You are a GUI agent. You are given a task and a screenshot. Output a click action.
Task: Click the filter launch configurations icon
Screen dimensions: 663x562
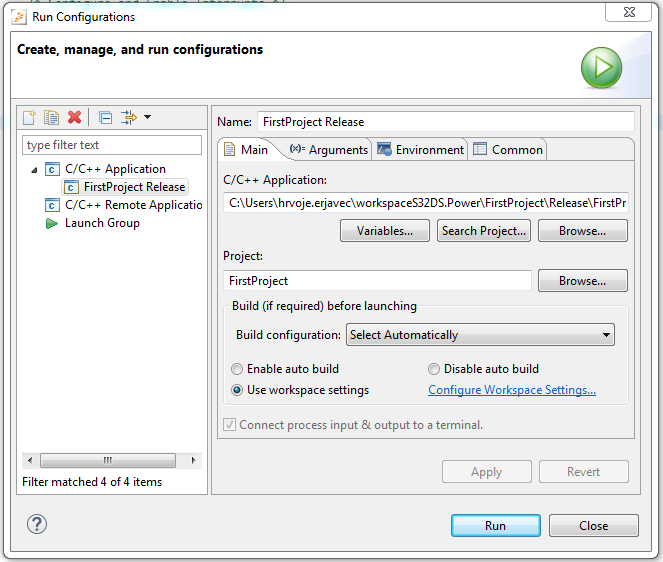[x=128, y=118]
